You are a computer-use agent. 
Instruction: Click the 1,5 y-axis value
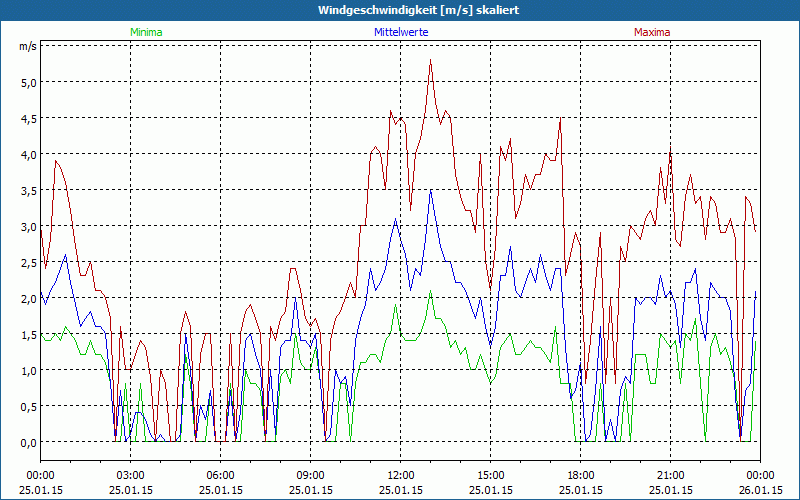tap(28, 334)
